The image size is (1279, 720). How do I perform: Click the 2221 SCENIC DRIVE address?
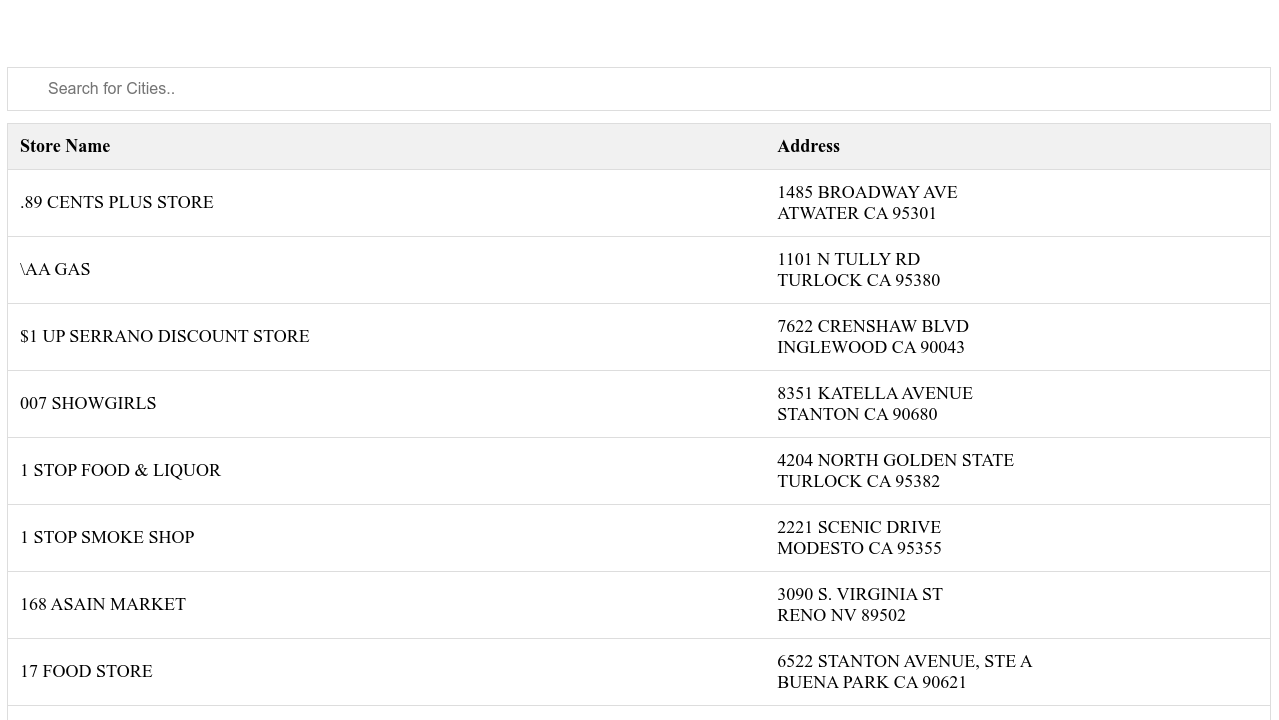(859, 528)
